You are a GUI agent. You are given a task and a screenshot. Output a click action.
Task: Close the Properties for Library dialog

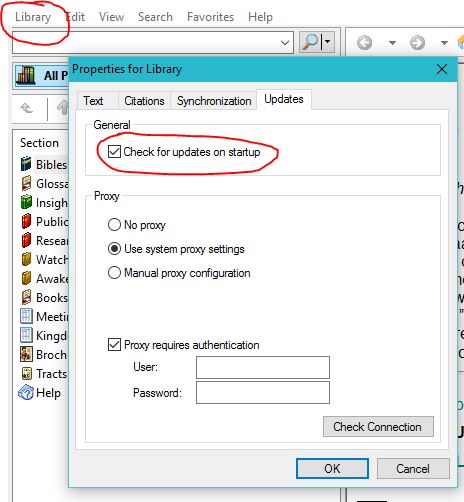[x=442, y=69]
